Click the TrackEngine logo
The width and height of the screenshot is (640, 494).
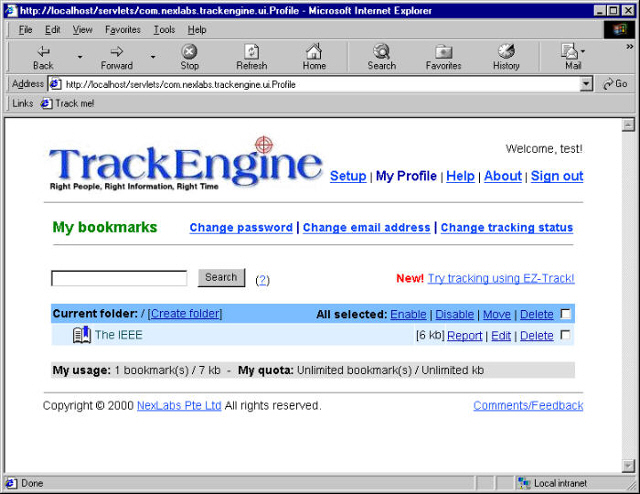pos(186,164)
